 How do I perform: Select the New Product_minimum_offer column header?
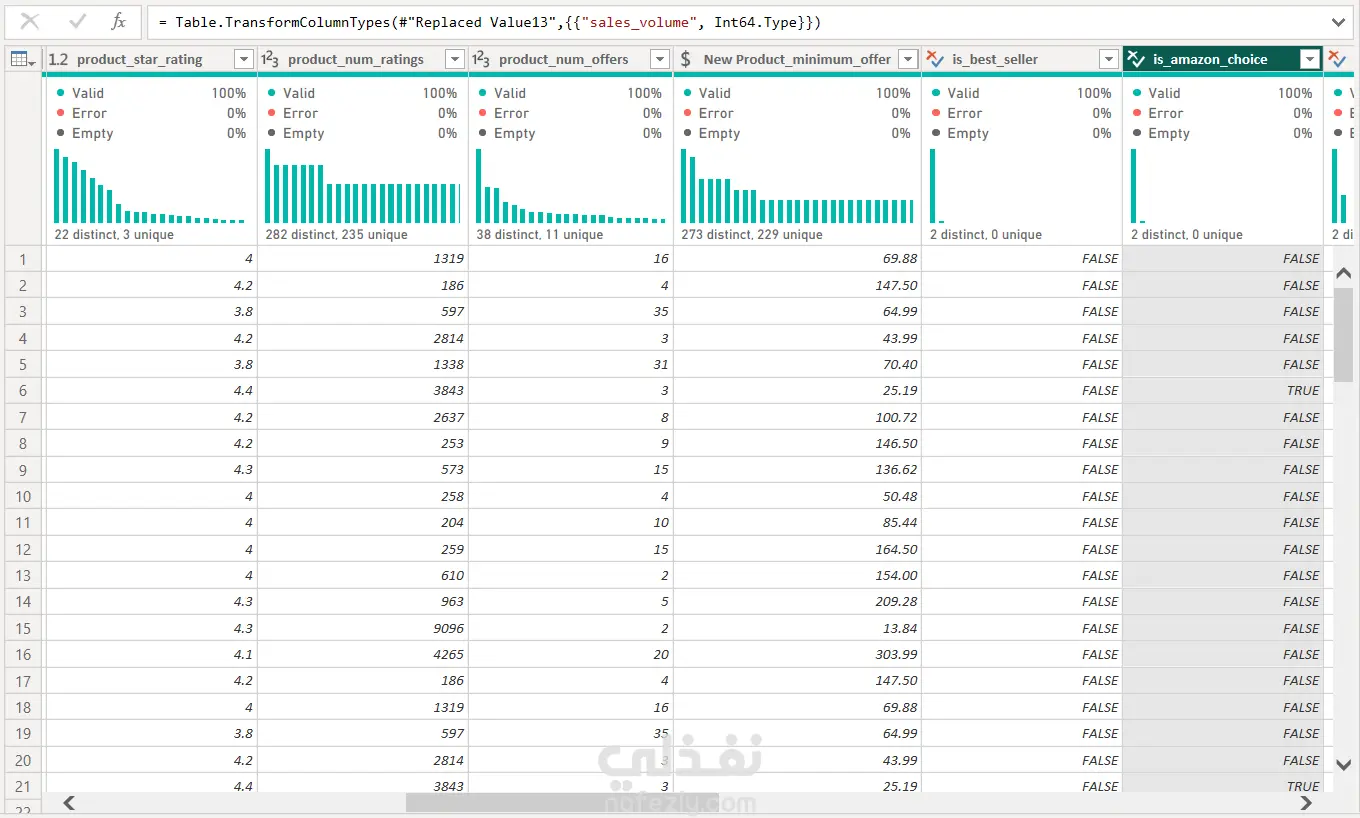click(x=797, y=60)
